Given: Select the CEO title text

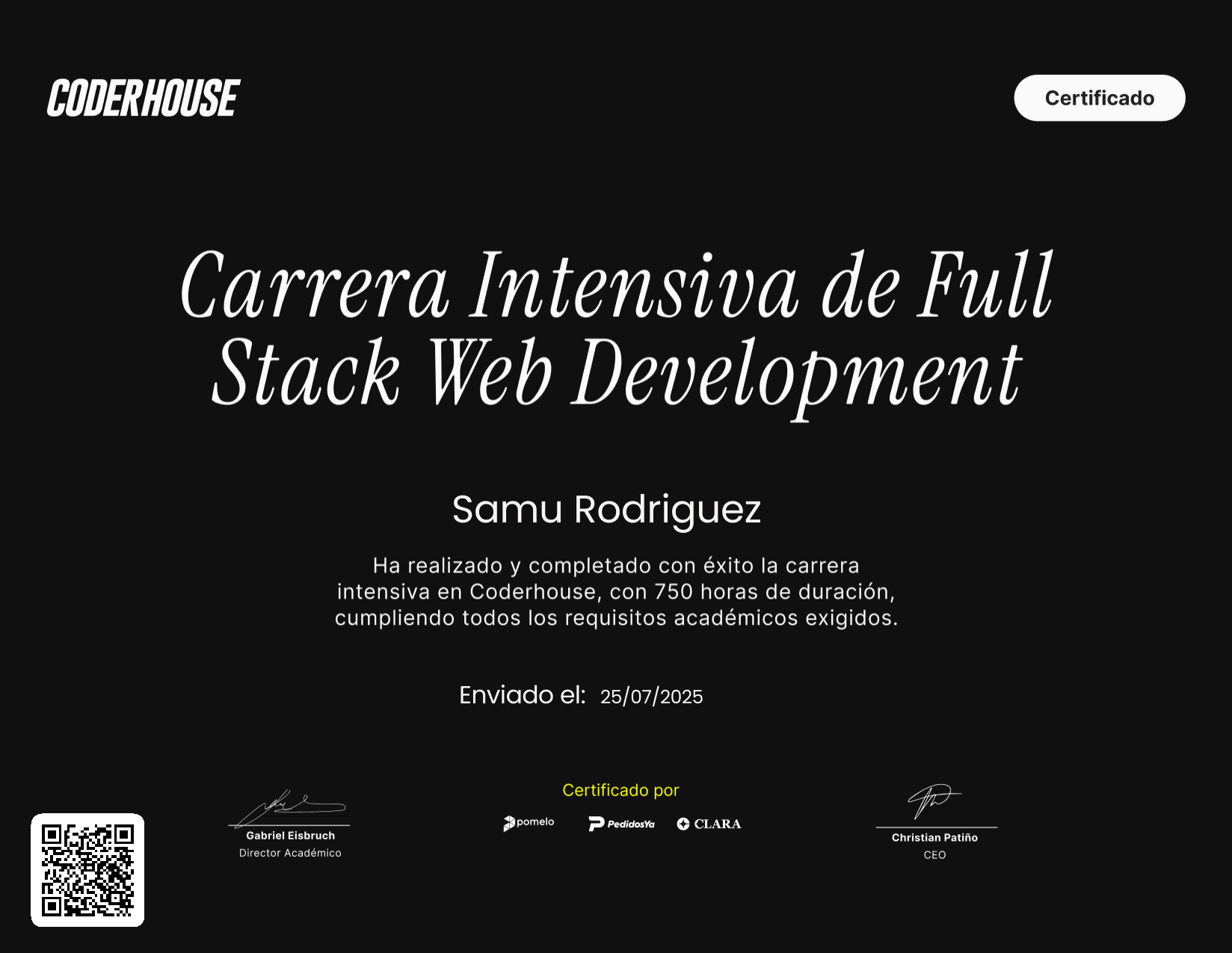Looking at the screenshot, I should [x=934, y=855].
